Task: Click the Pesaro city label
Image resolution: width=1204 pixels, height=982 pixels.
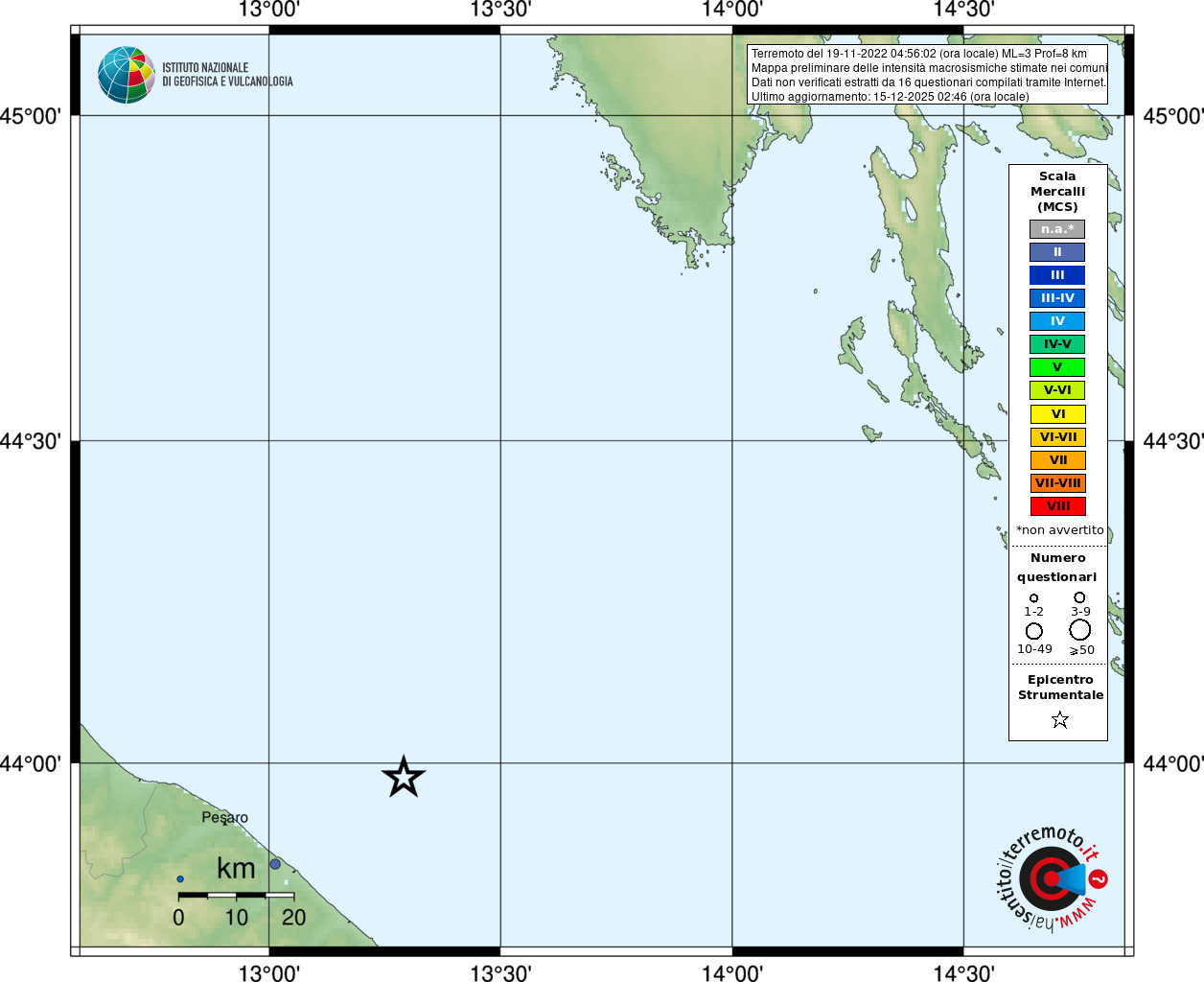Action: pyautogui.click(x=224, y=817)
